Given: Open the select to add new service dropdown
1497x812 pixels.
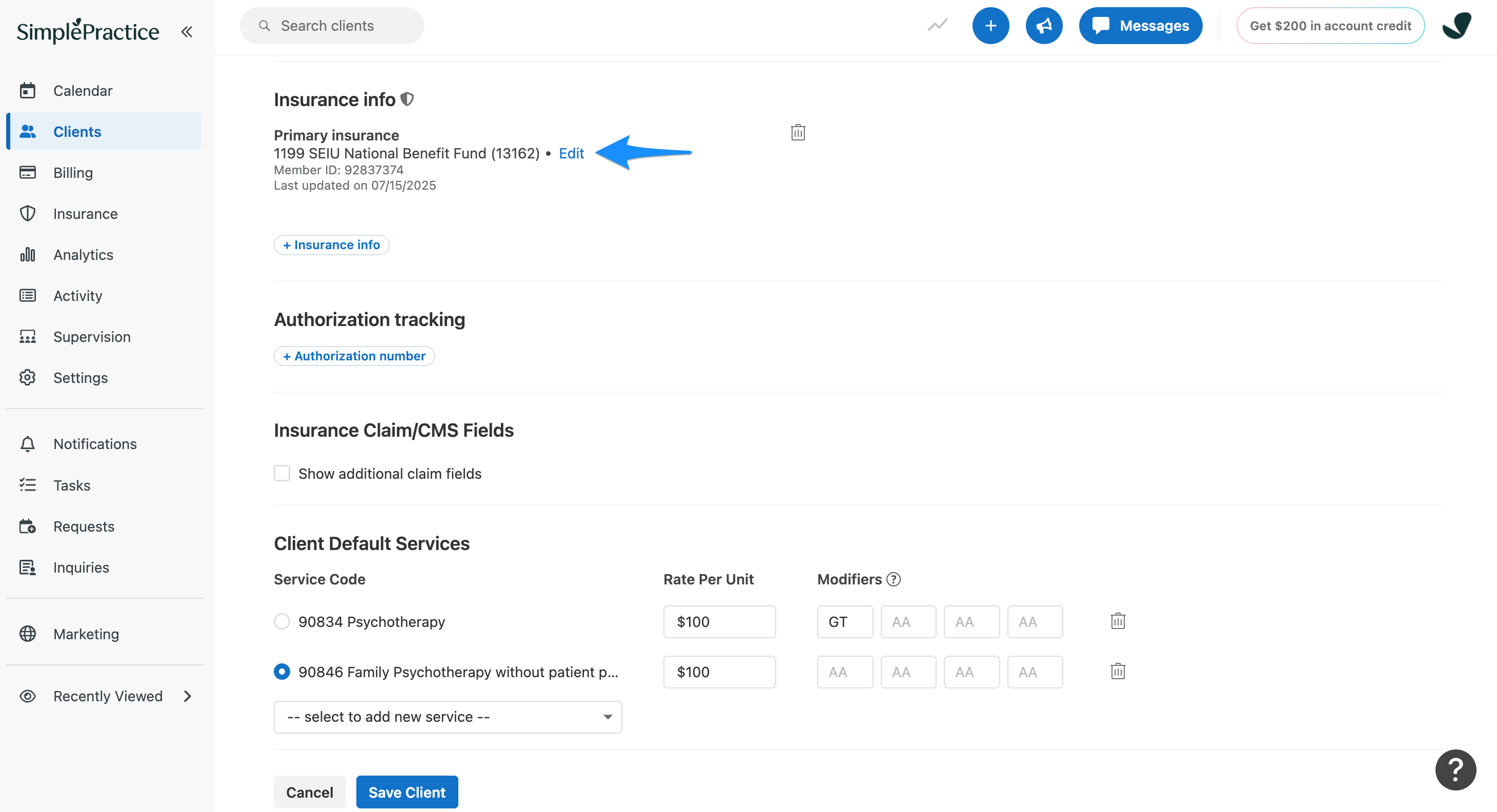Looking at the screenshot, I should tap(448, 716).
